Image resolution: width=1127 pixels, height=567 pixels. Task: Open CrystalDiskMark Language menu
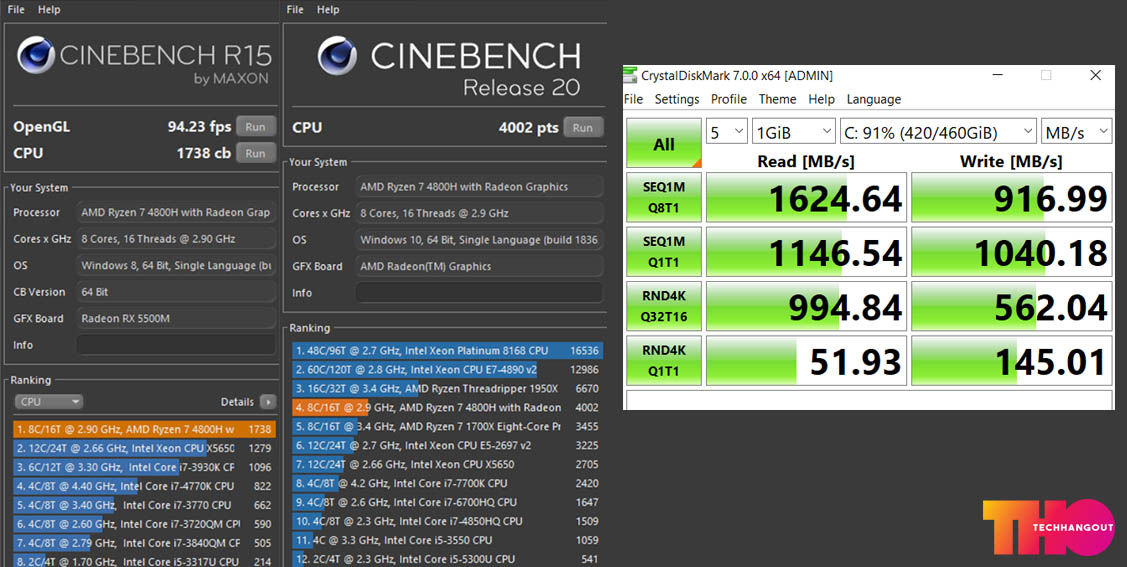(873, 99)
